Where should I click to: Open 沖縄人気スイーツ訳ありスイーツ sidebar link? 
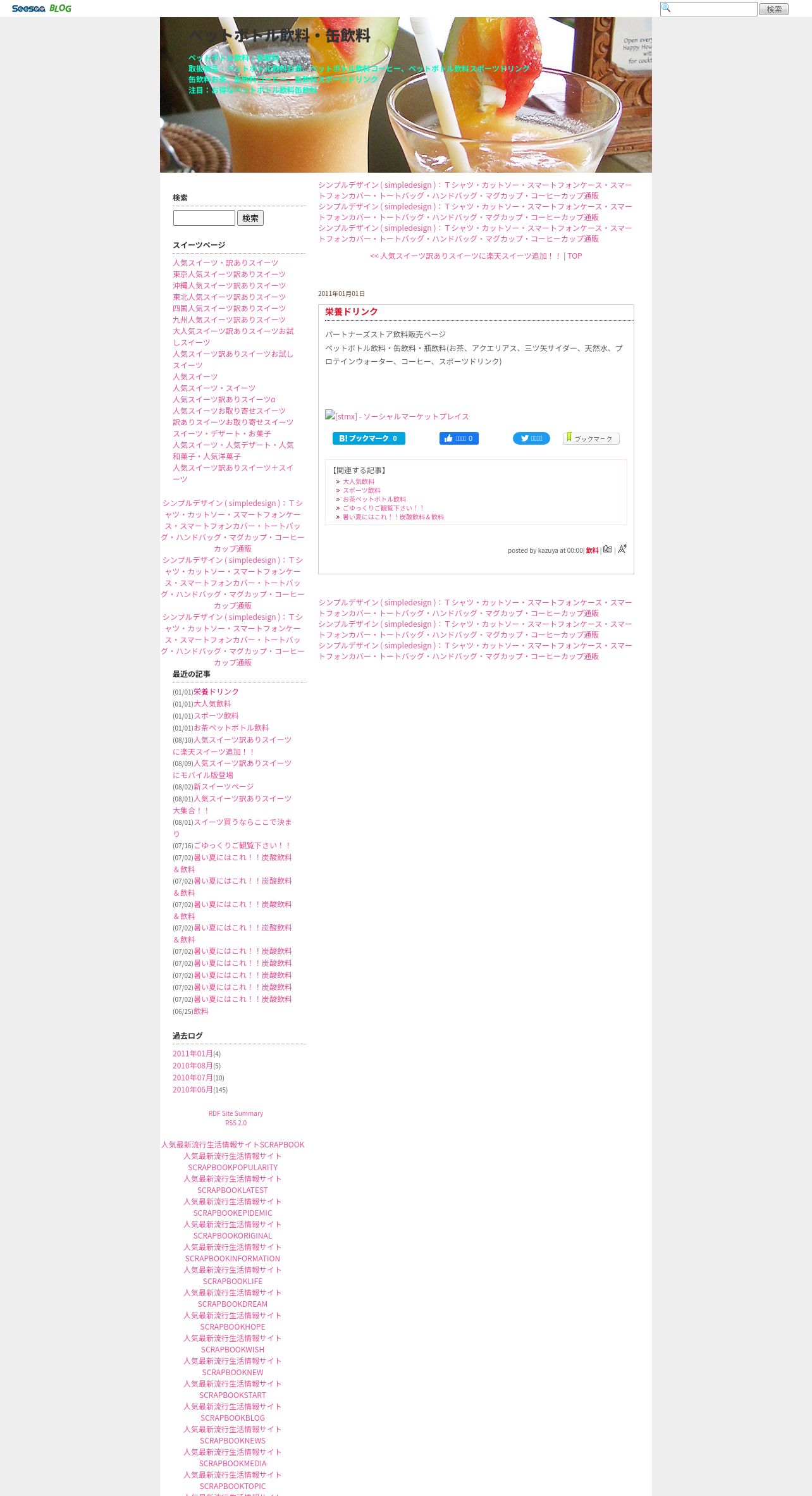[230, 286]
